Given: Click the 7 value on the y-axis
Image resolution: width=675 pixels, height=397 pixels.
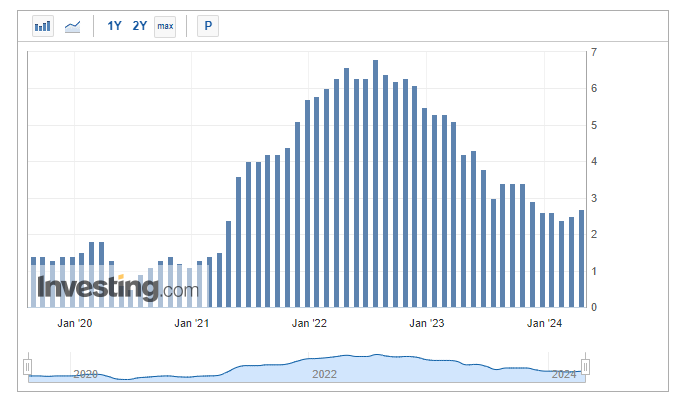Looking at the screenshot, I should (x=594, y=52).
